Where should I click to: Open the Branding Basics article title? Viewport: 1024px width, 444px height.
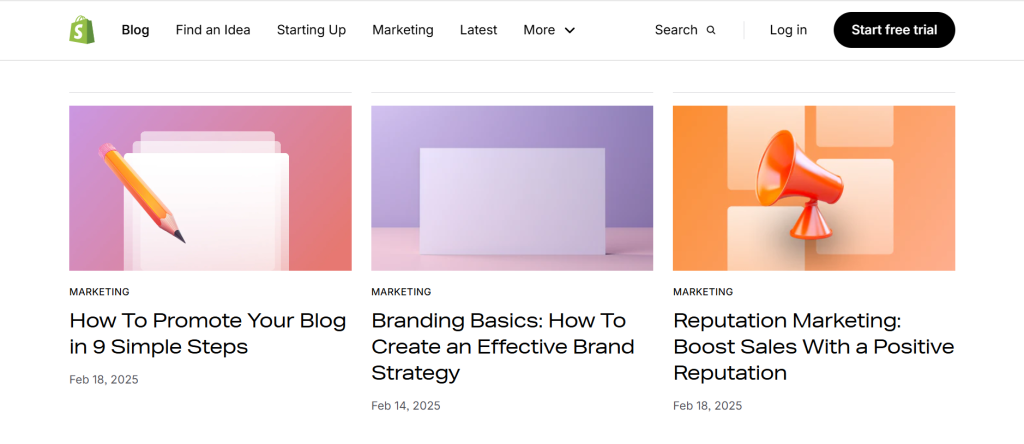pos(502,347)
